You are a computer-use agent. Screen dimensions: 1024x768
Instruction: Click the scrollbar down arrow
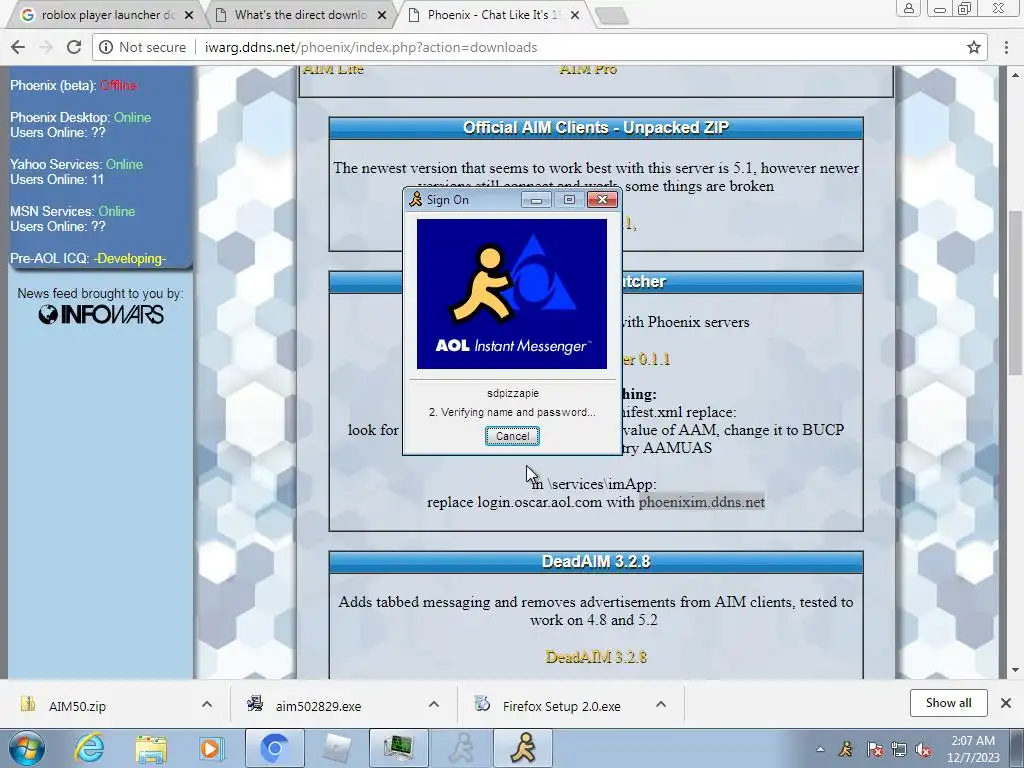1014,670
